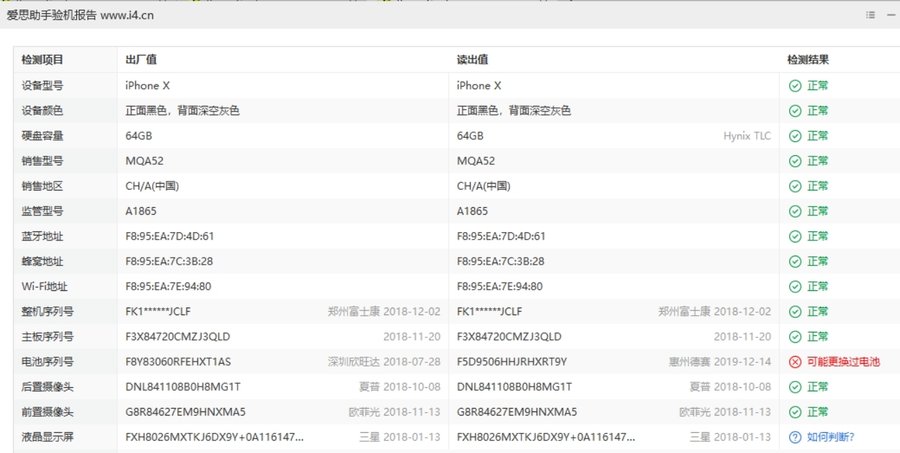Select the 监管型号 row label
This screenshot has height=453, width=900.
[x=42, y=211]
